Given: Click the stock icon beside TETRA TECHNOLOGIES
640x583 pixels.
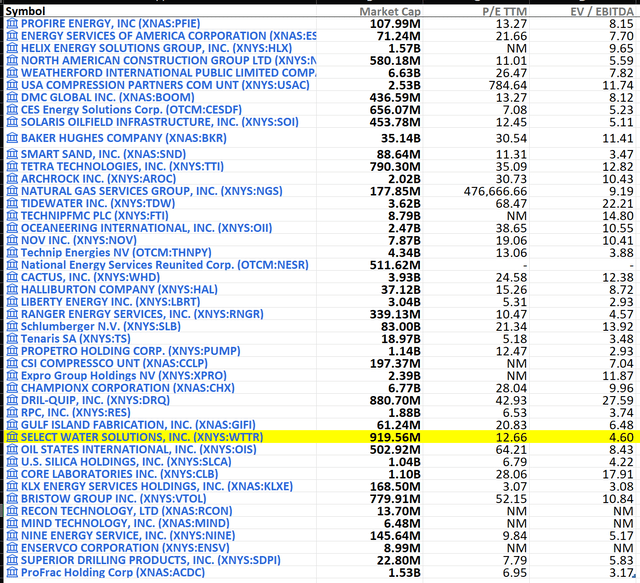Looking at the screenshot, I should coord(12,166).
